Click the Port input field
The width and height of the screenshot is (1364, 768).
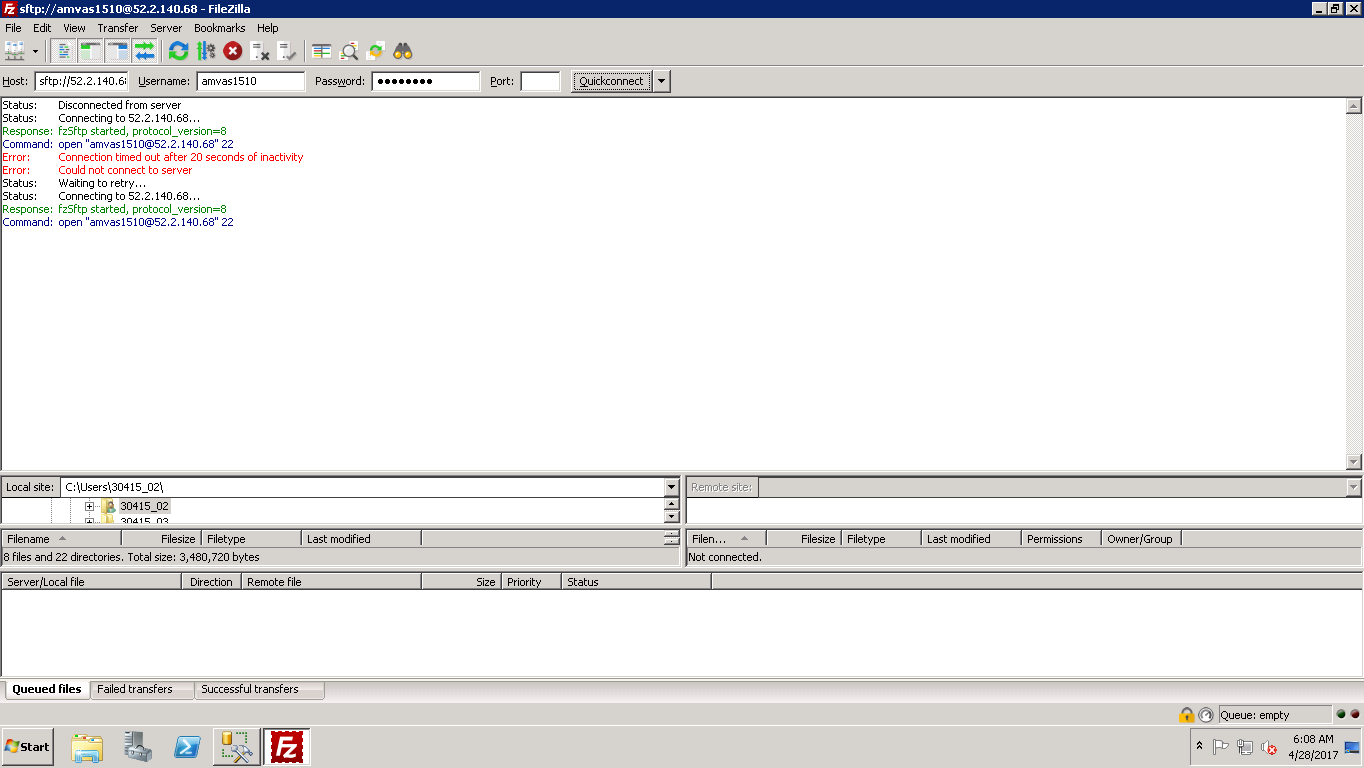click(x=540, y=81)
